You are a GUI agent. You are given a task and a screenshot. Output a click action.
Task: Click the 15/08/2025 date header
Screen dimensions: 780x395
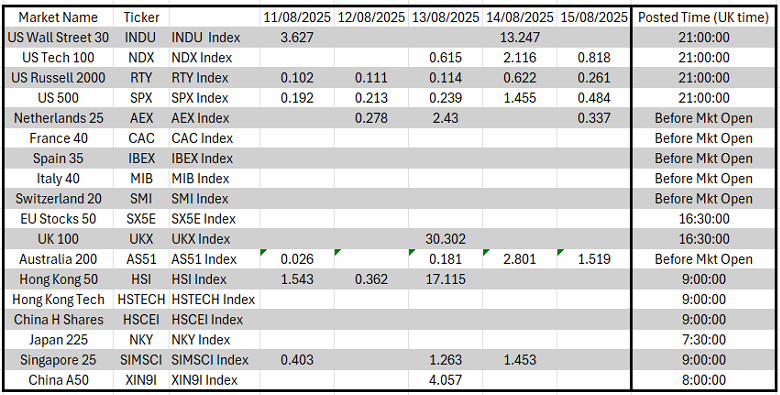(x=594, y=17)
